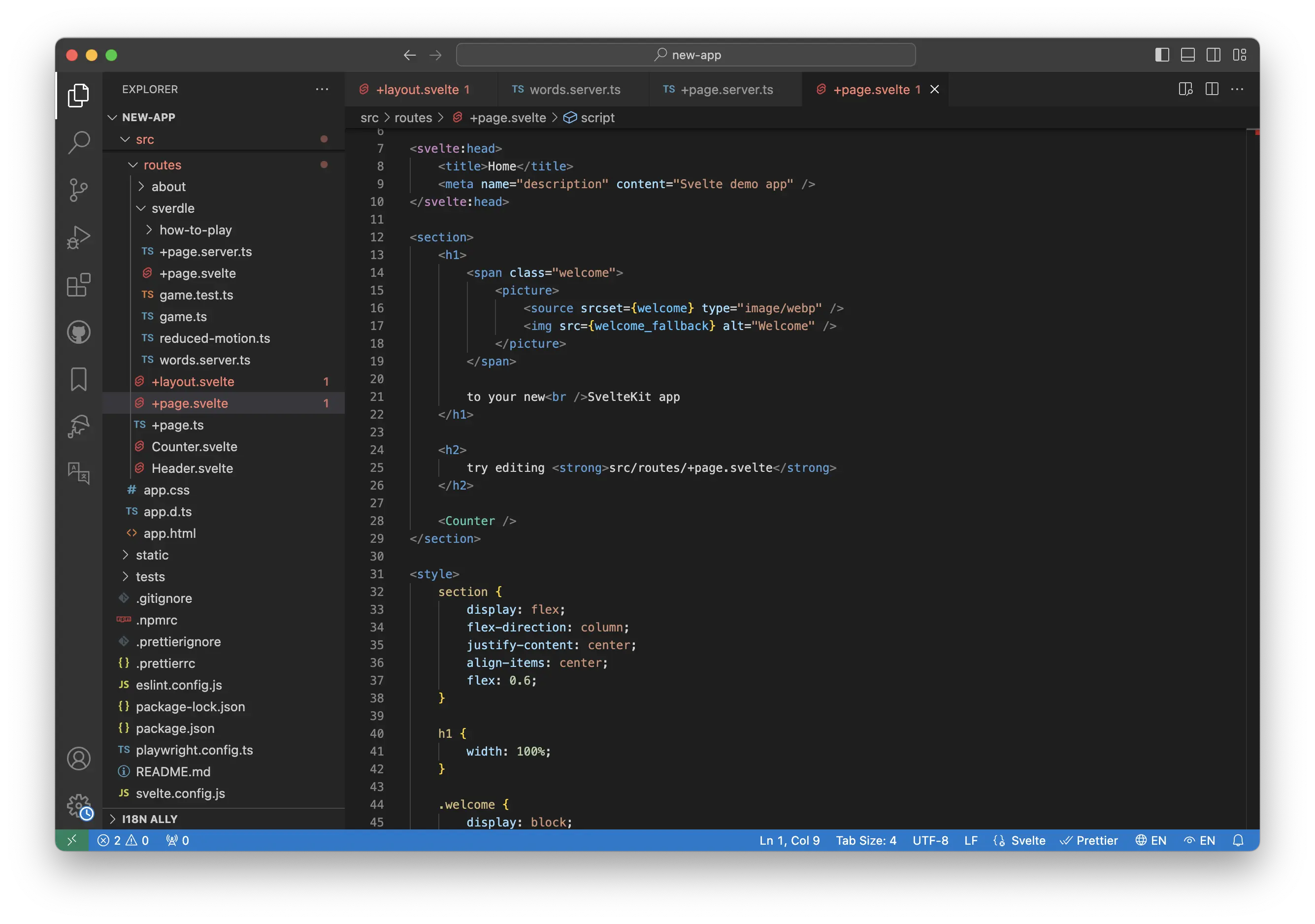This screenshot has height=924, width=1315.
Task: Change Tab Size: 4 setting
Action: (866, 840)
